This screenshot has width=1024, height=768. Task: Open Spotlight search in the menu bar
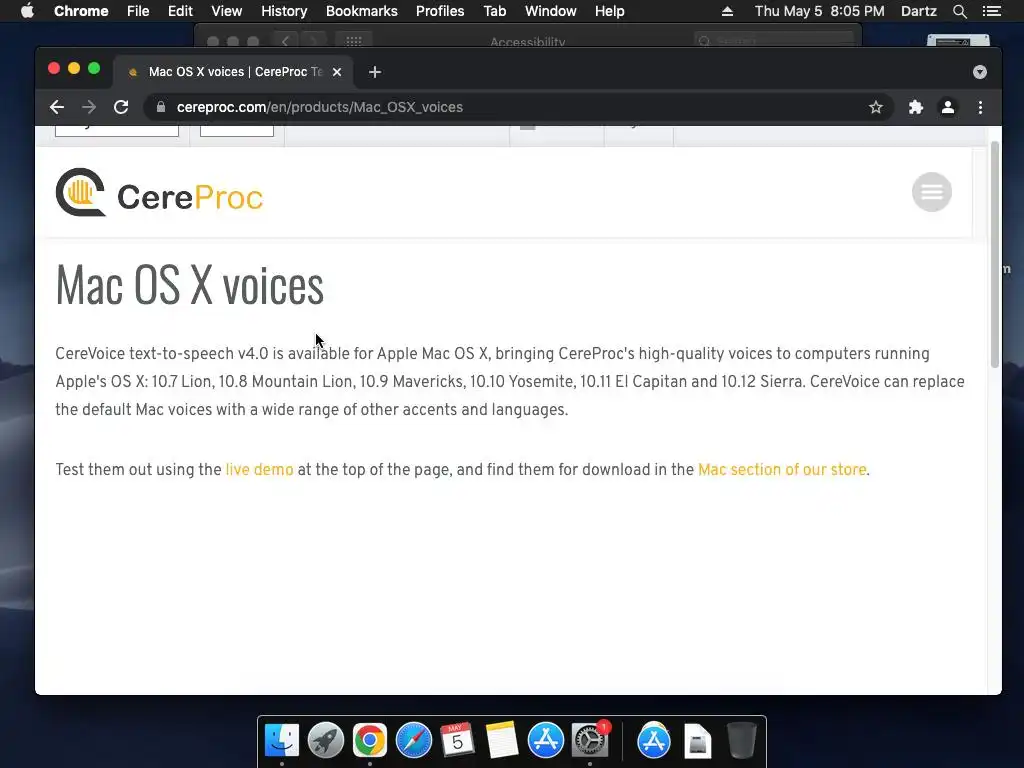click(960, 11)
